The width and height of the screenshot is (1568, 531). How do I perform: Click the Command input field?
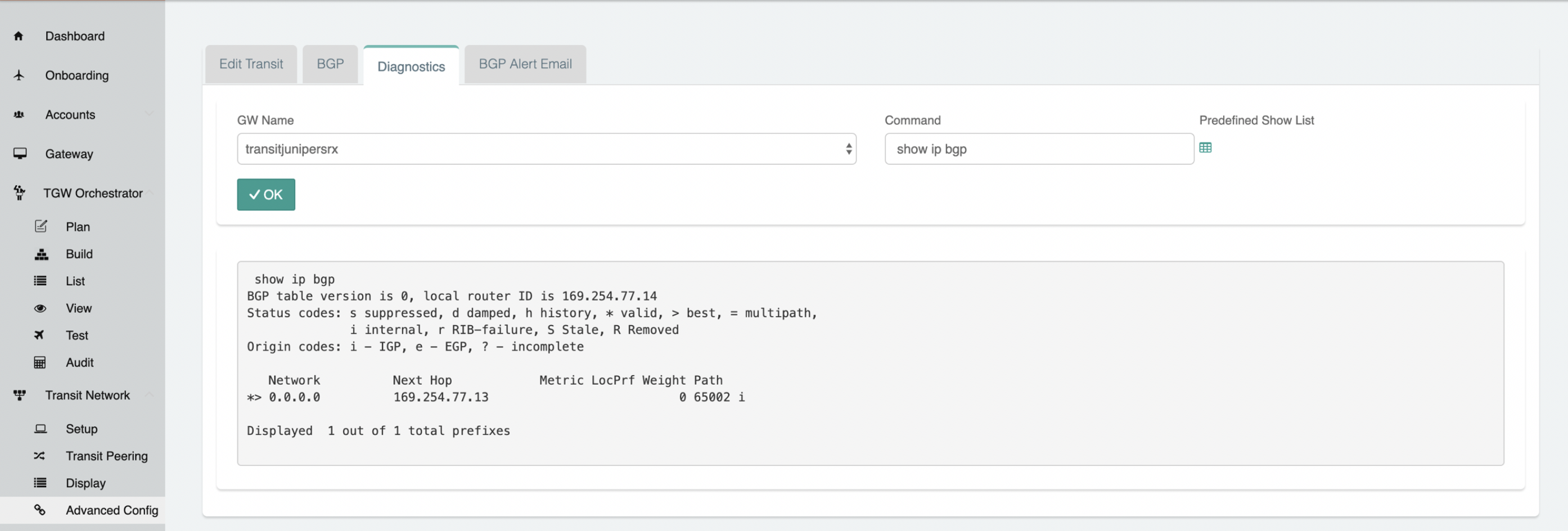[x=1038, y=149]
